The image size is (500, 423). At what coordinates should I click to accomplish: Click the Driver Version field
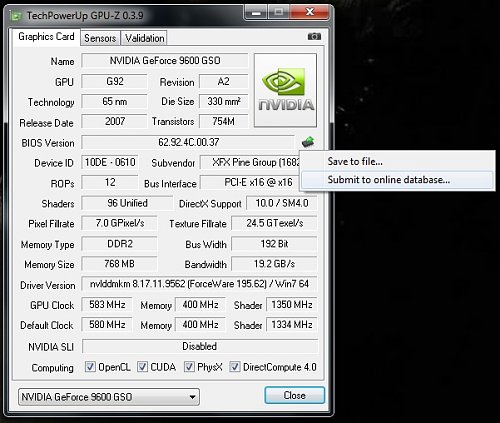tap(199, 284)
